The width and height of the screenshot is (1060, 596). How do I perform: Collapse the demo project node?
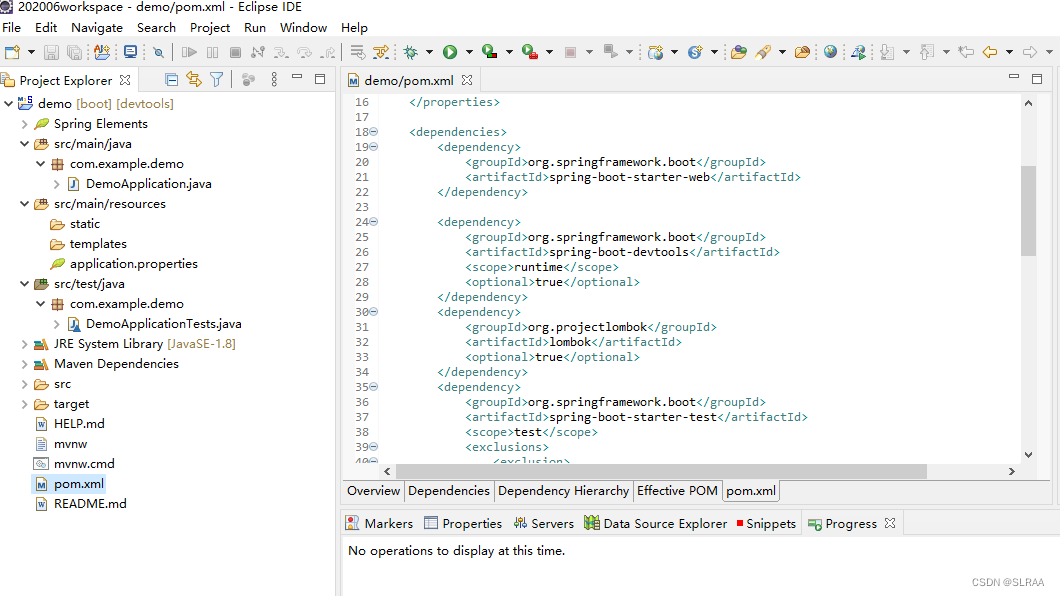pos(9,103)
